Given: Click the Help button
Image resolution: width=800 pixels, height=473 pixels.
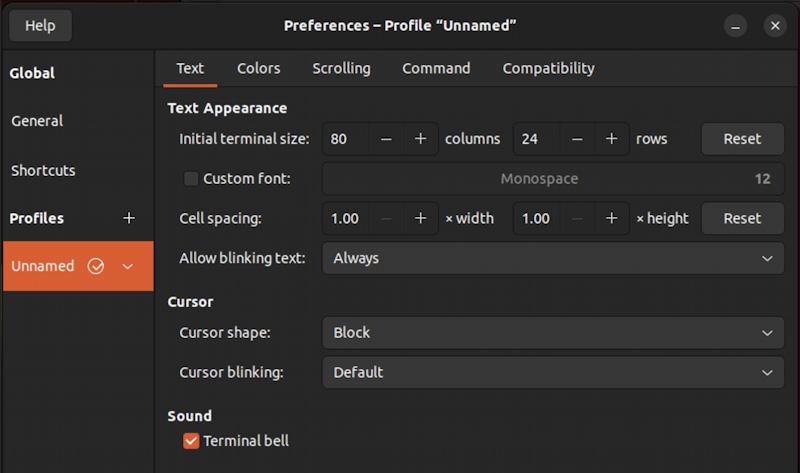Looking at the screenshot, I should coord(40,26).
